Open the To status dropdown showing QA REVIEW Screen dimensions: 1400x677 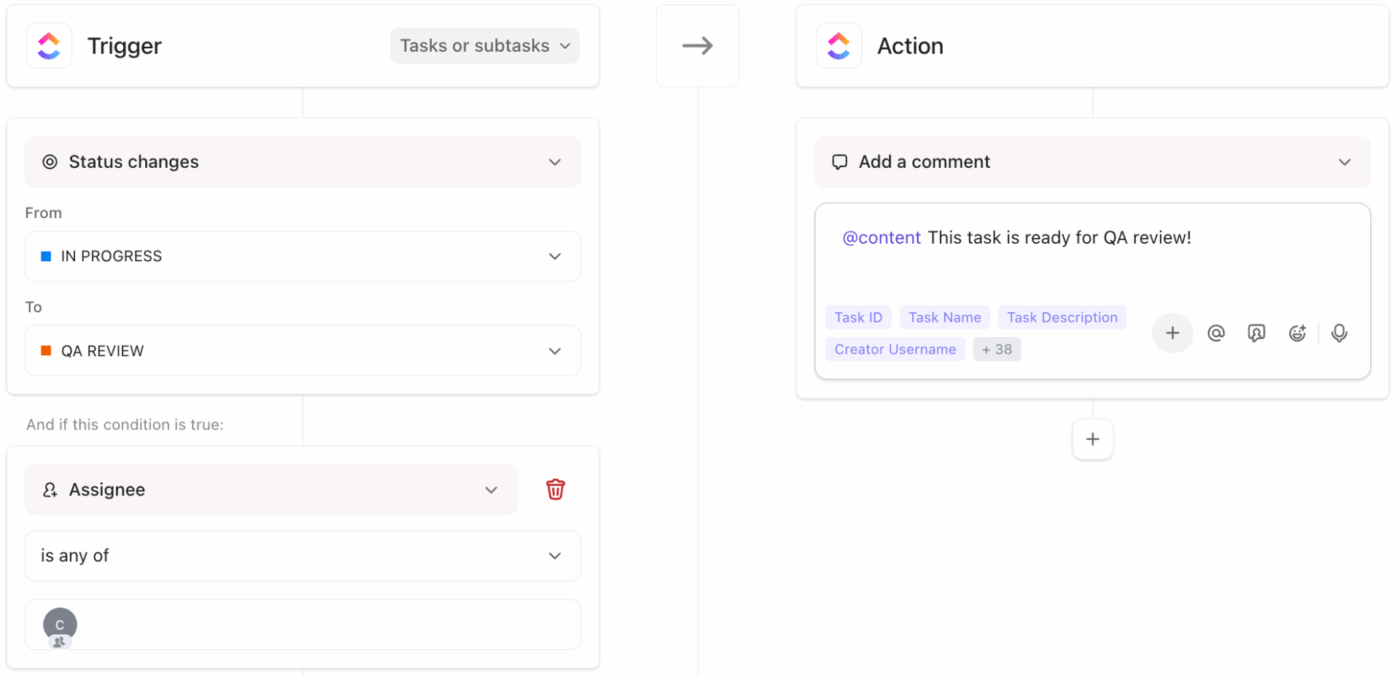click(x=555, y=351)
